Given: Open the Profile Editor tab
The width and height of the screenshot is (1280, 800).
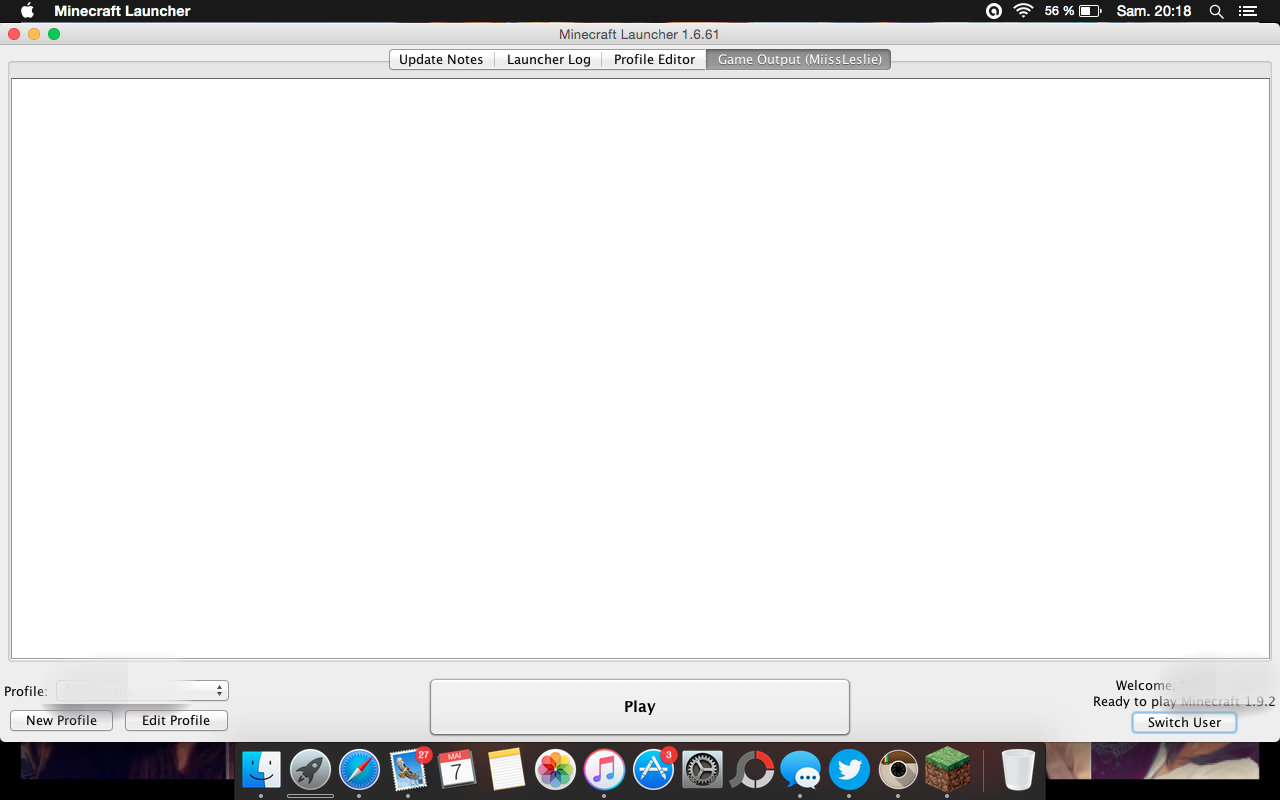Looking at the screenshot, I should (x=654, y=60).
